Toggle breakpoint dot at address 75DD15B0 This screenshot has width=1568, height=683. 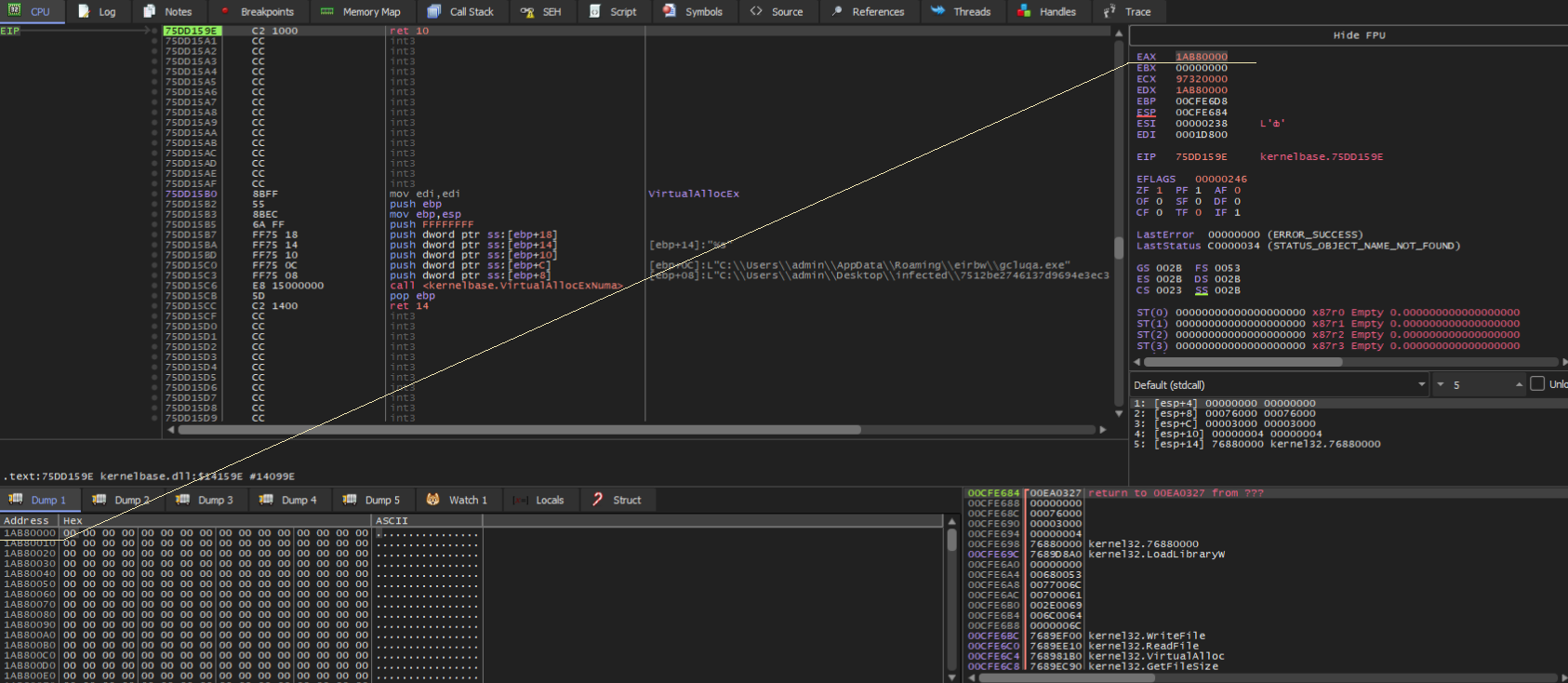pos(154,194)
